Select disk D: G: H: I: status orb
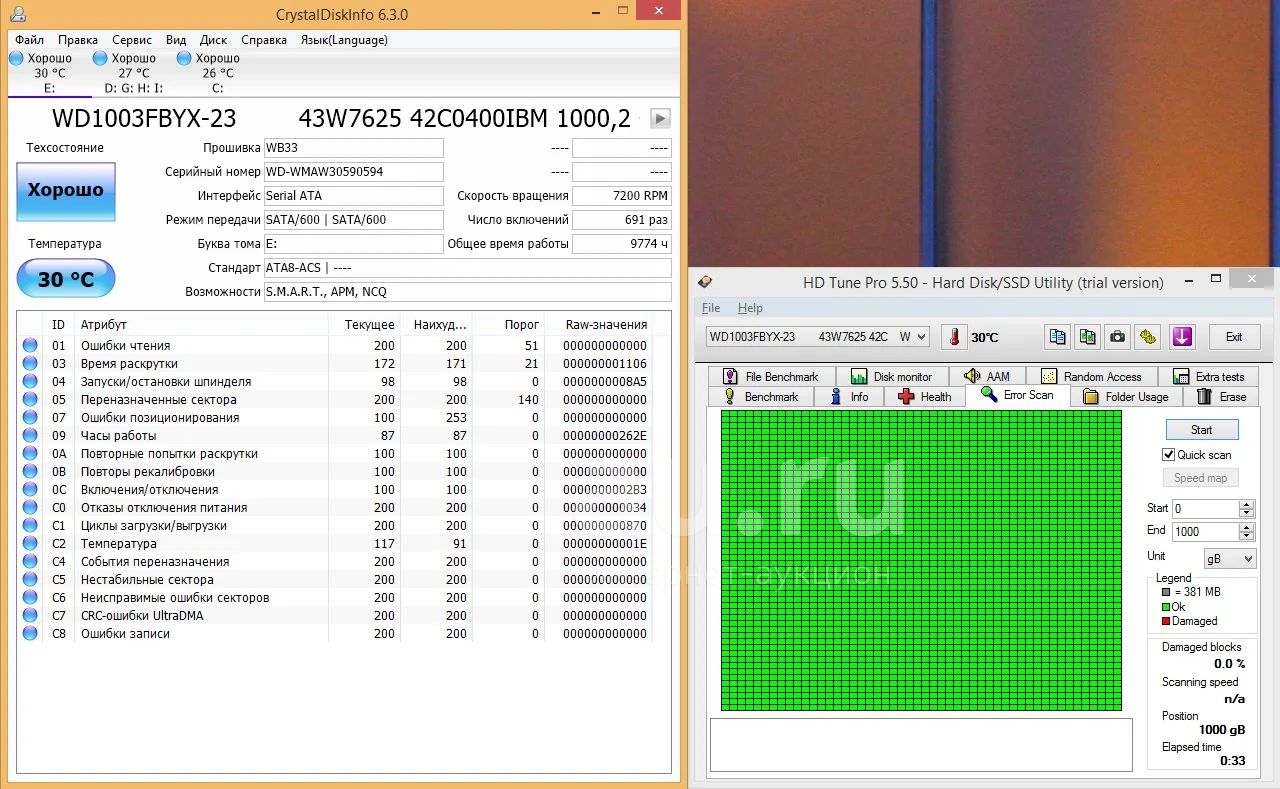The width and height of the screenshot is (1280, 789). 100,58
